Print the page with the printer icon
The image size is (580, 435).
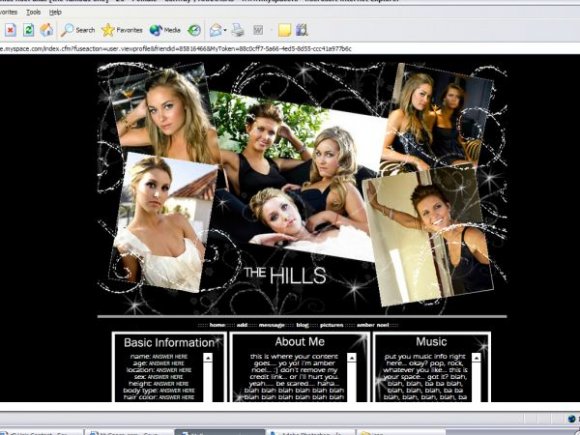tap(237, 30)
